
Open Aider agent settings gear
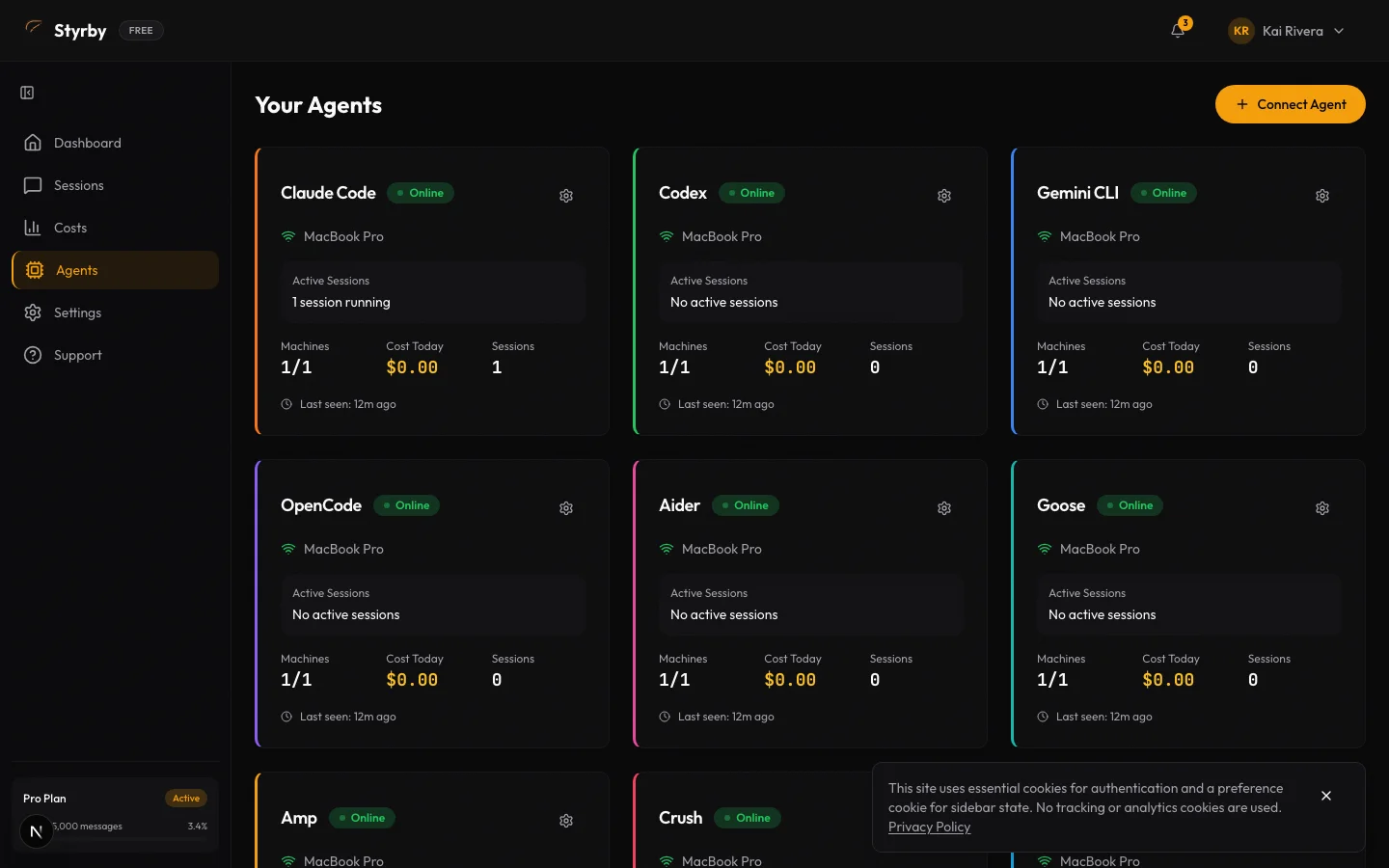[x=944, y=508]
